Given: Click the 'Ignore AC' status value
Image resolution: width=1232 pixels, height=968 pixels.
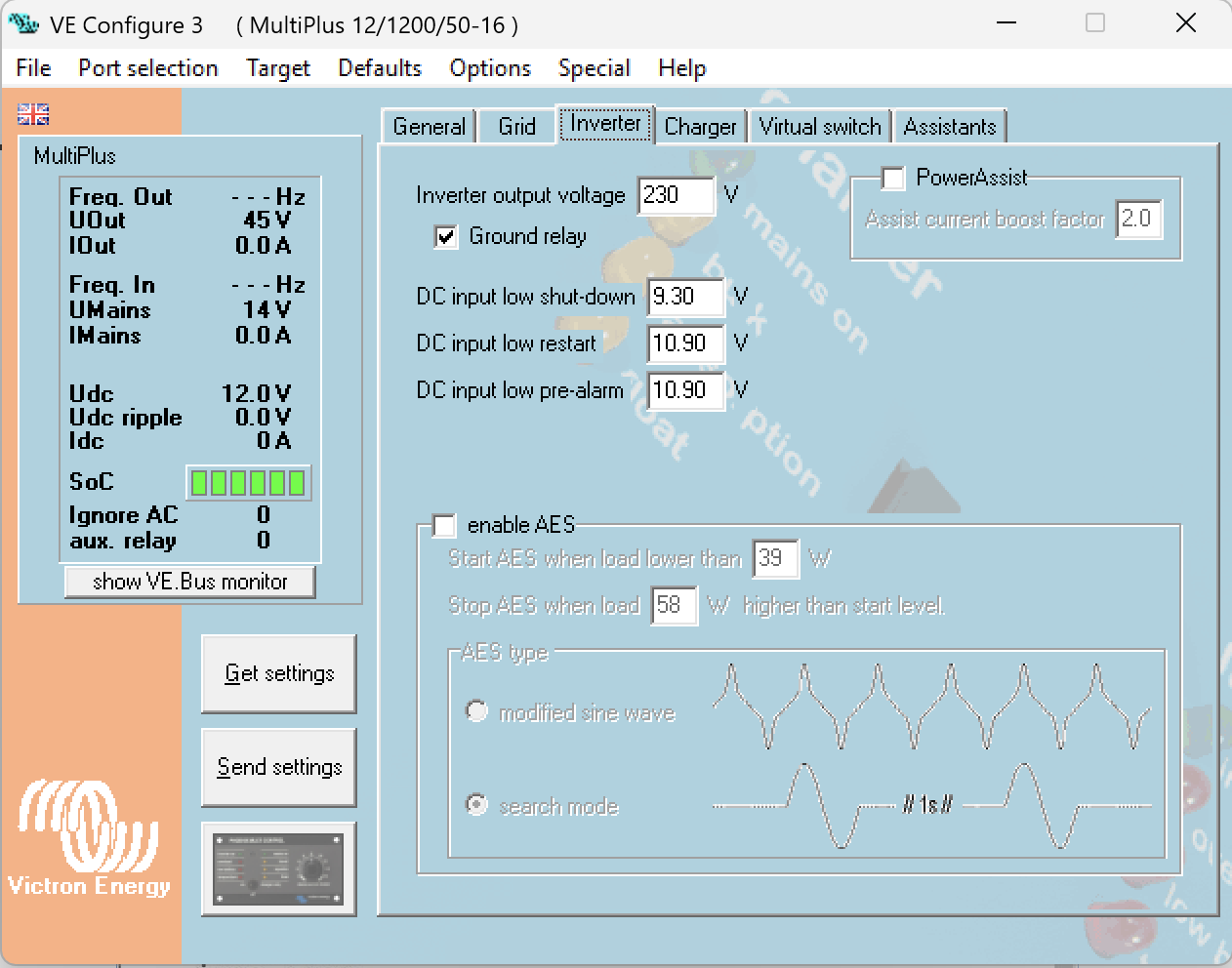Looking at the screenshot, I should click(264, 515).
